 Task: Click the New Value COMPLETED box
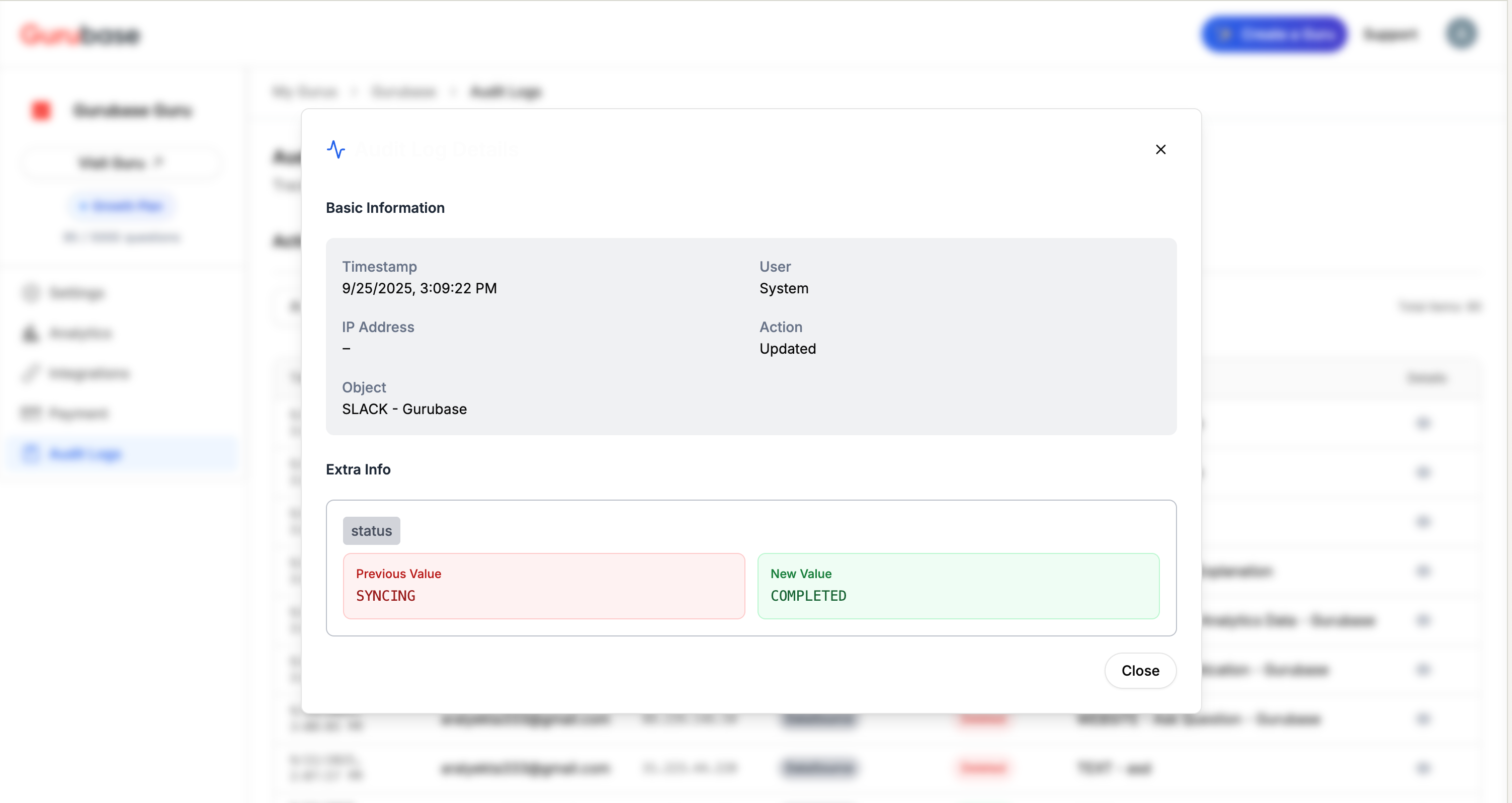[958, 586]
